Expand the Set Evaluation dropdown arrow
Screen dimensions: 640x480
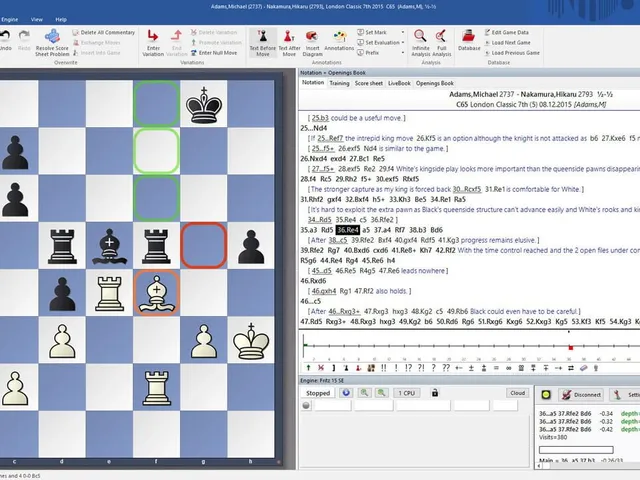(403, 42)
